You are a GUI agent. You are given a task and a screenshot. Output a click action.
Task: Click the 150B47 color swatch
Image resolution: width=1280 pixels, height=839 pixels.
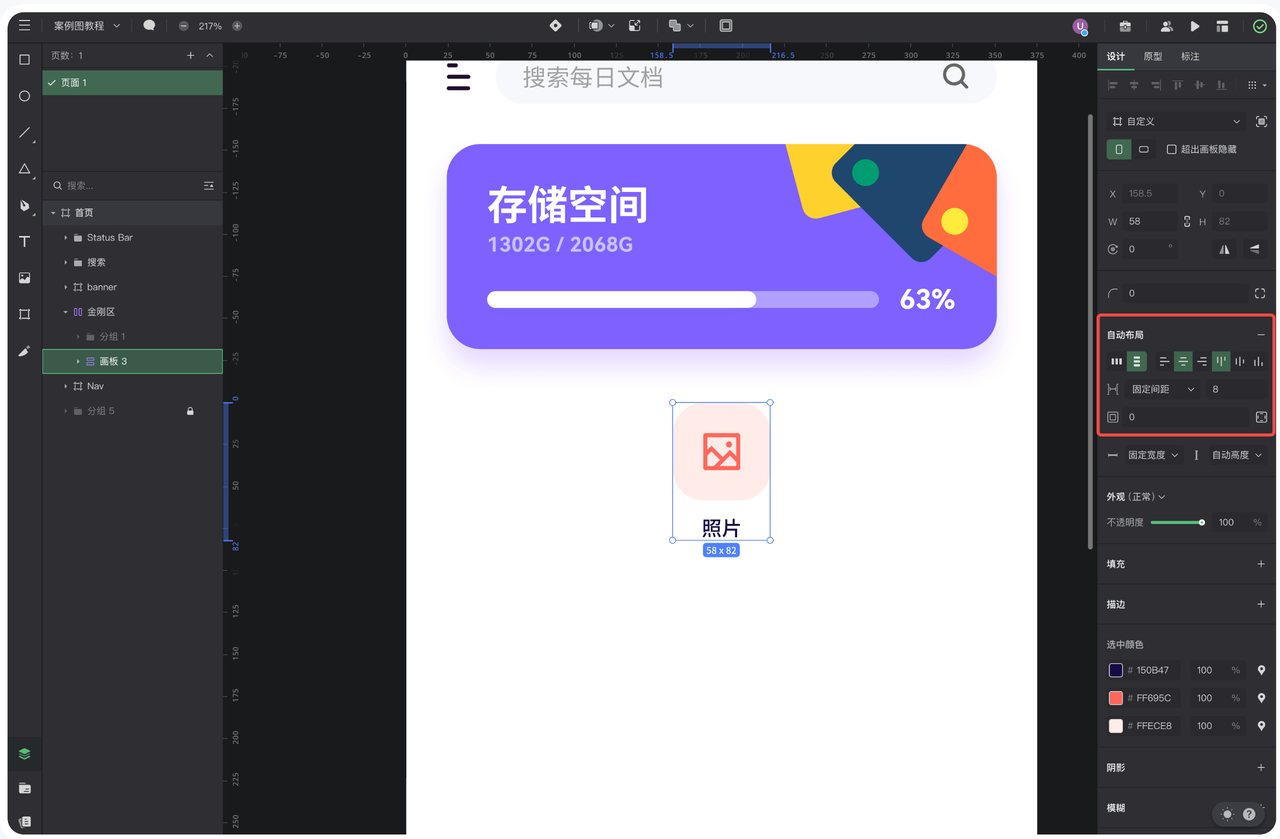coord(1116,670)
